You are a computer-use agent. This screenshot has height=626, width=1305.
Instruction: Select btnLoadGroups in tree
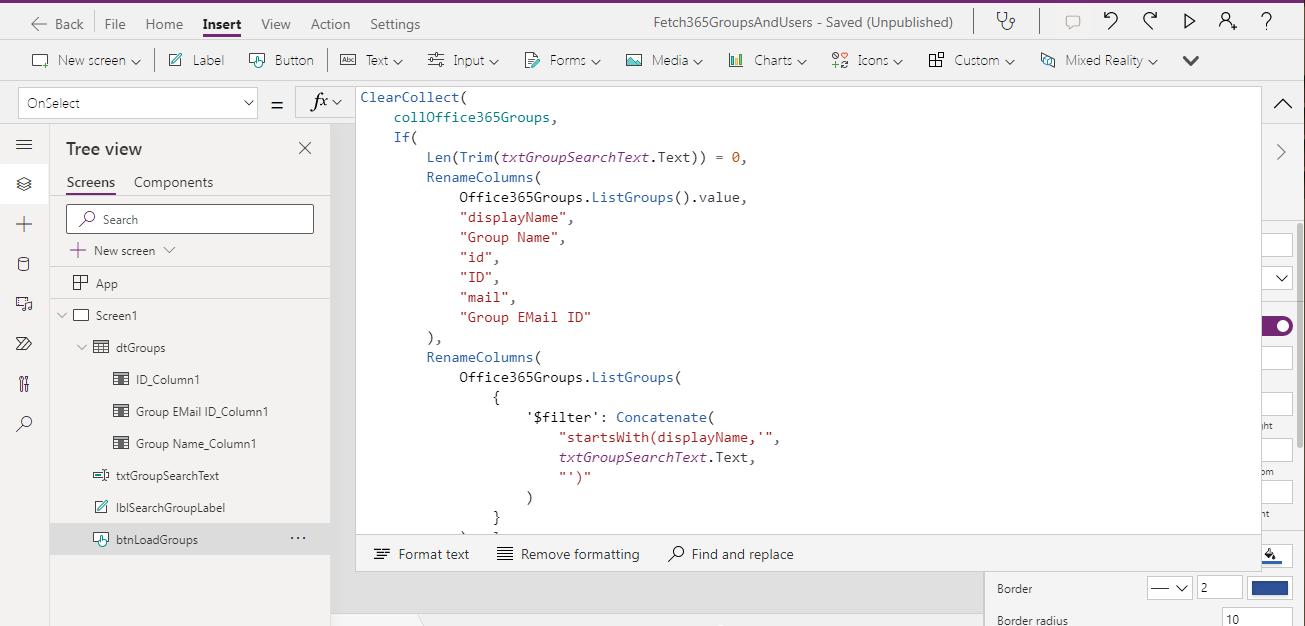[190, 539]
